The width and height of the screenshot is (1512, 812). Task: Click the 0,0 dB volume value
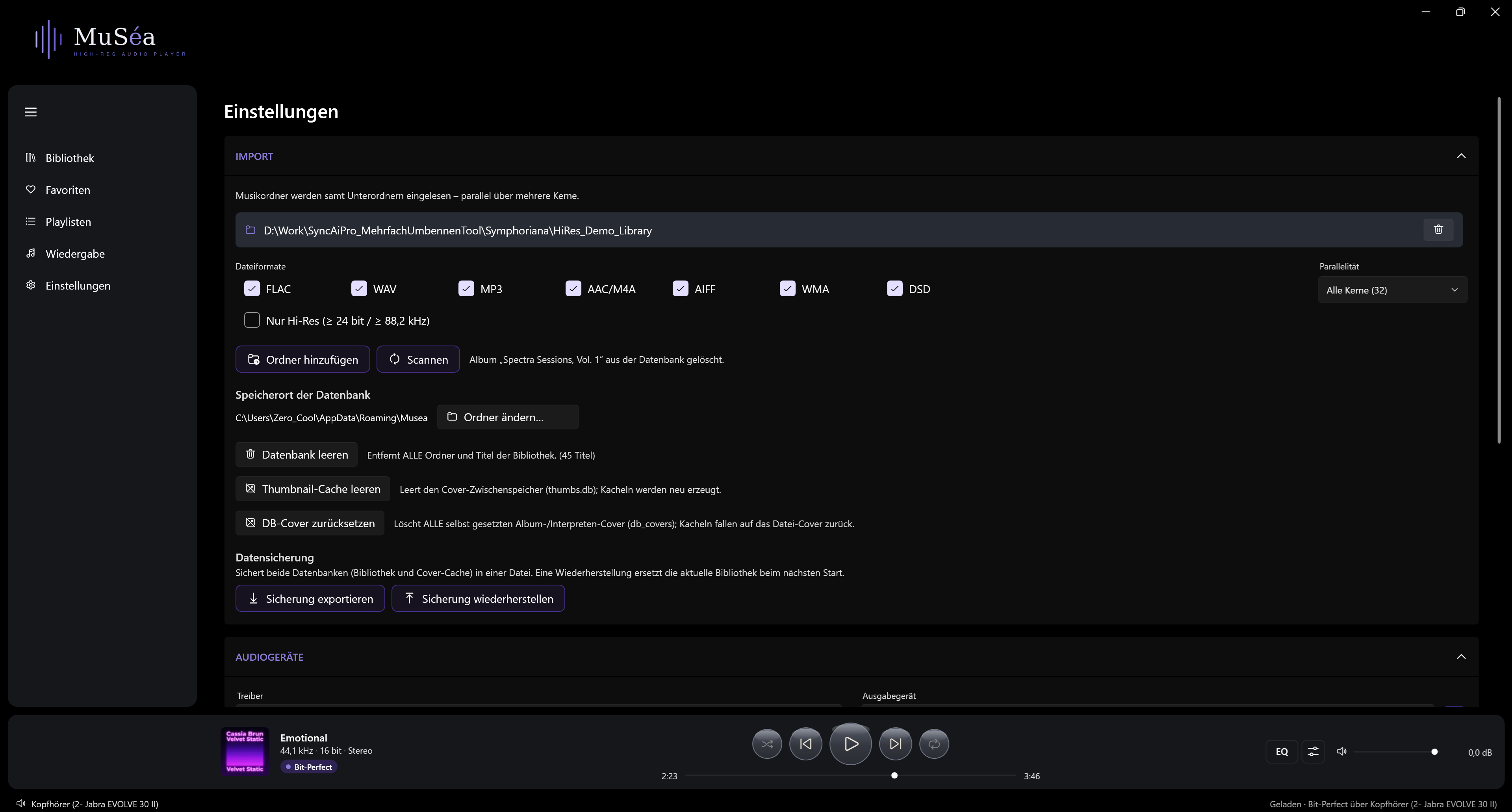click(x=1480, y=752)
